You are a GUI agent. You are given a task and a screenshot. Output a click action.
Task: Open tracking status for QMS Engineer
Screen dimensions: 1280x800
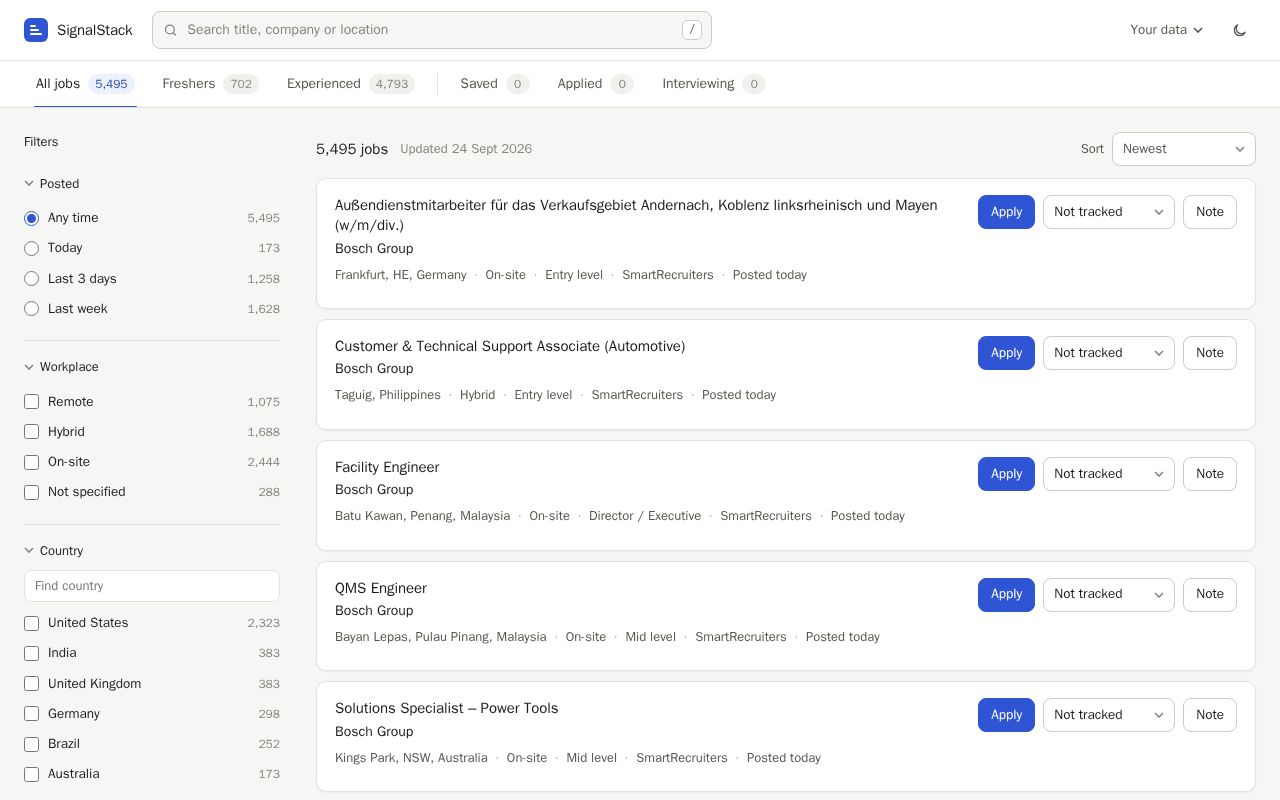click(1109, 594)
